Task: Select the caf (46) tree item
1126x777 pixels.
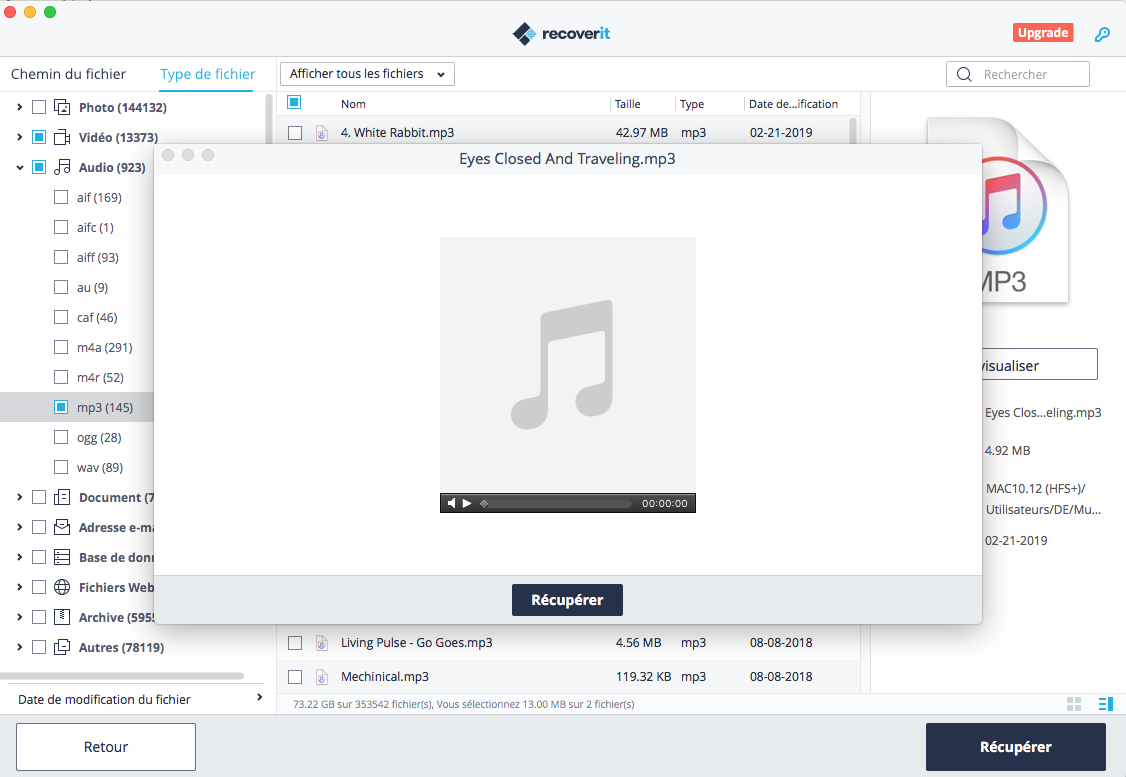Action: [97, 317]
